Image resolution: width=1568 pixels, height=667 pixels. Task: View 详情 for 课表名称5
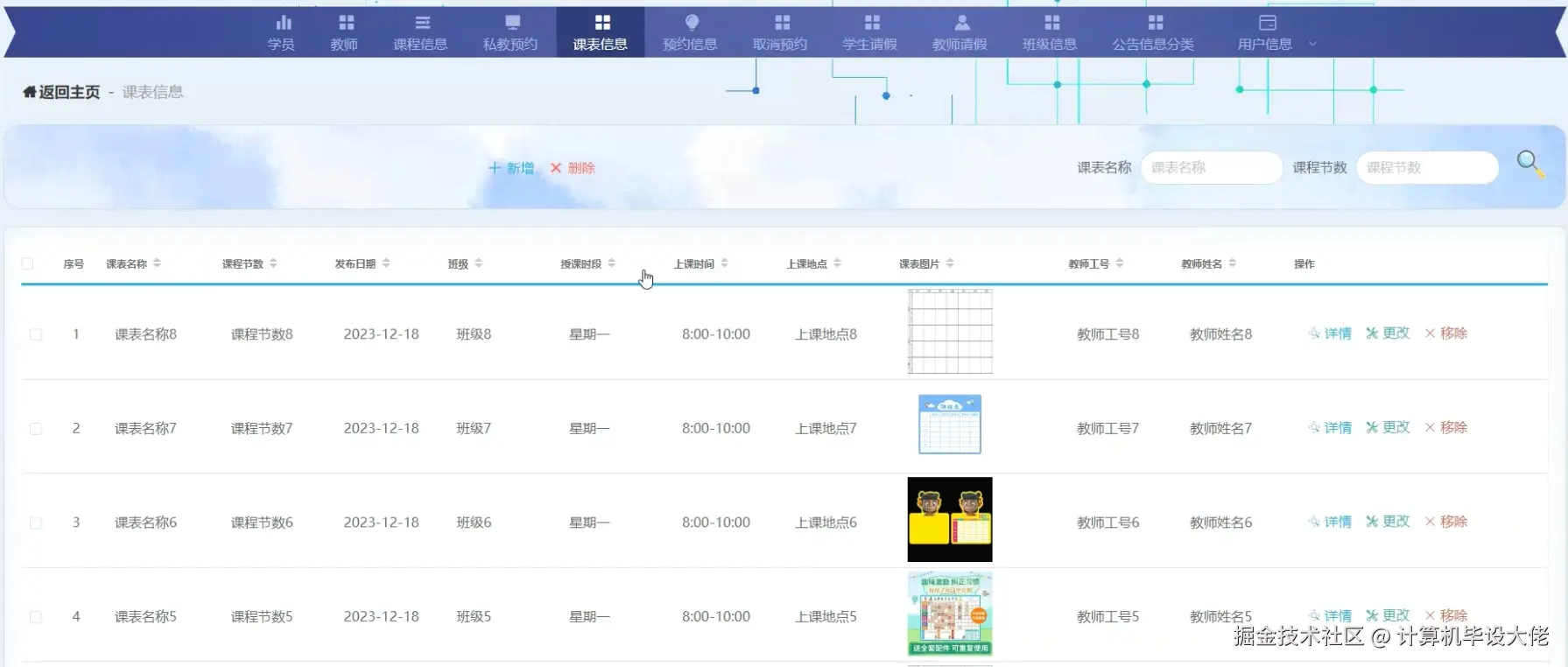pos(1330,616)
